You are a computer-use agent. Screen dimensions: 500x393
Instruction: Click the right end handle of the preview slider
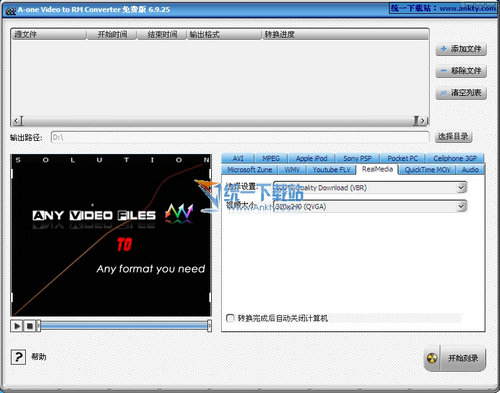click(209, 326)
